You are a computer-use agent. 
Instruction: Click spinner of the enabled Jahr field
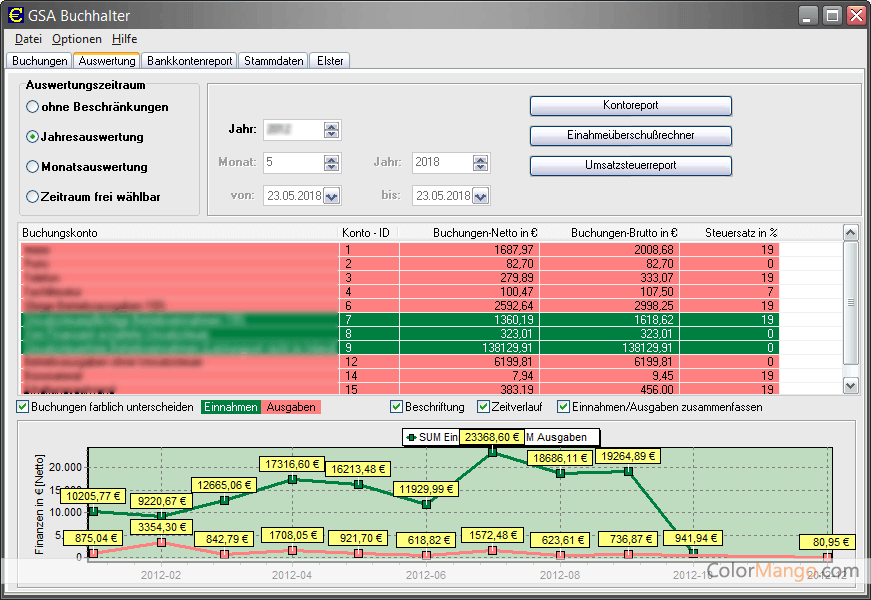coord(332,130)
